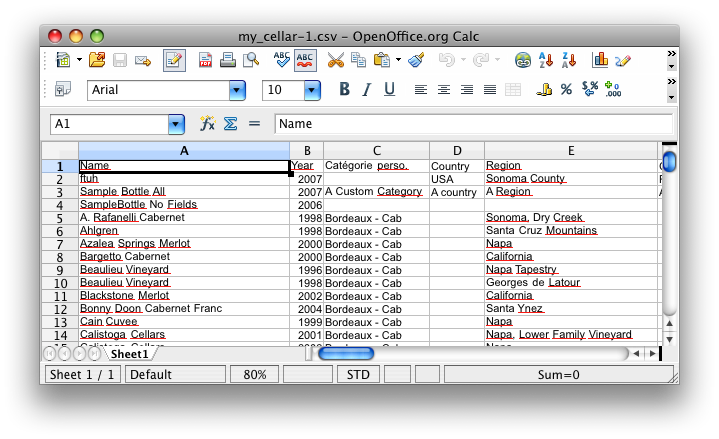Toggle Bold formatting

[344, 89]
